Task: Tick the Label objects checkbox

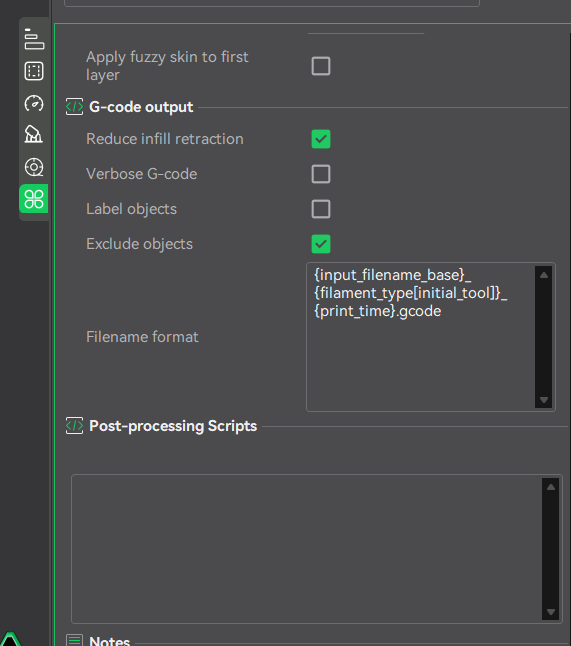Action: [x=321, y=209]
